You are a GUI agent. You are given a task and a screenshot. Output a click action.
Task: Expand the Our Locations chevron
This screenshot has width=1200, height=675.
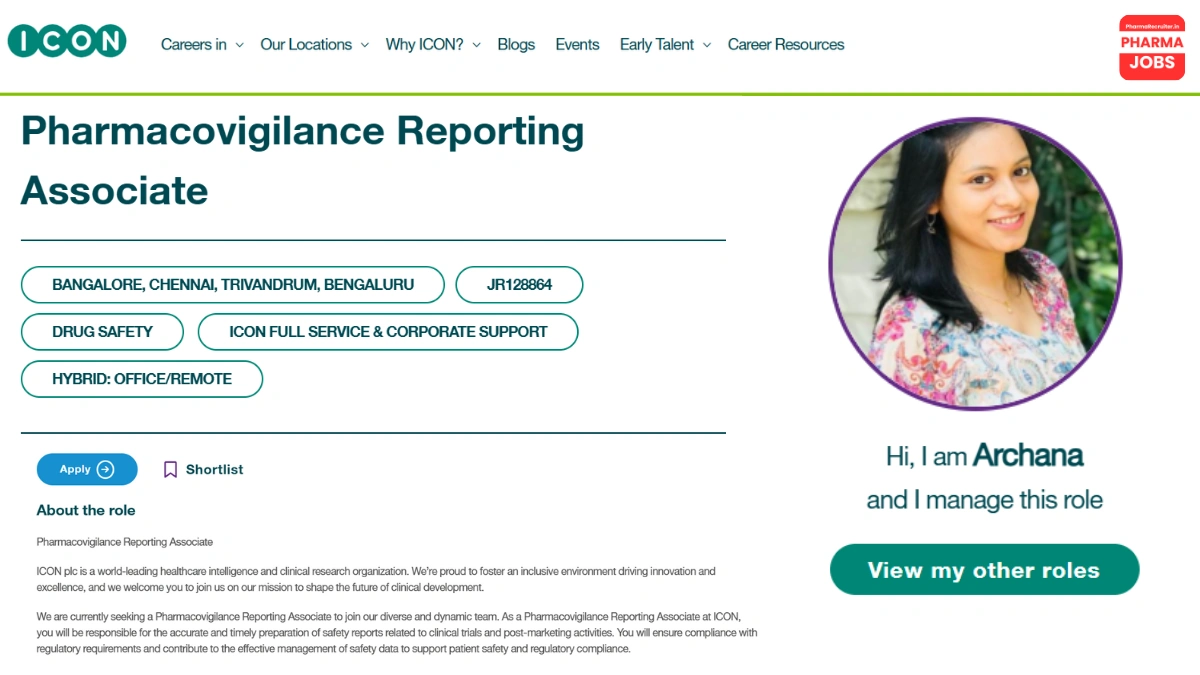[x=364, y=45]
